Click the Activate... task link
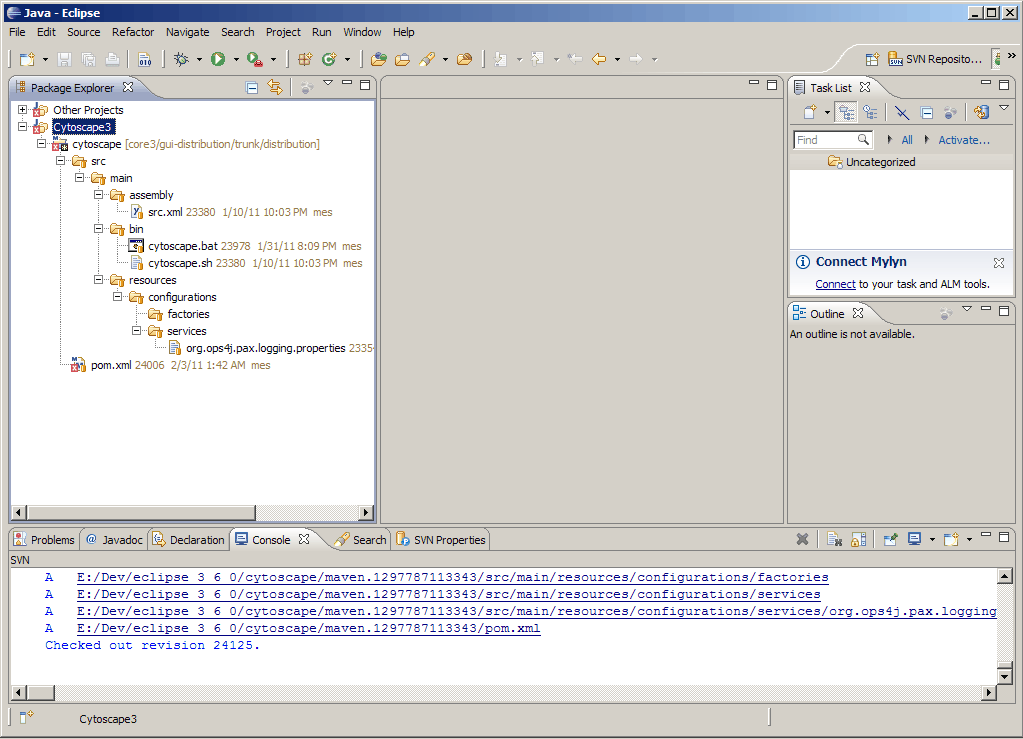Viewport: 1023px width, 739px height. coord(963,140)
